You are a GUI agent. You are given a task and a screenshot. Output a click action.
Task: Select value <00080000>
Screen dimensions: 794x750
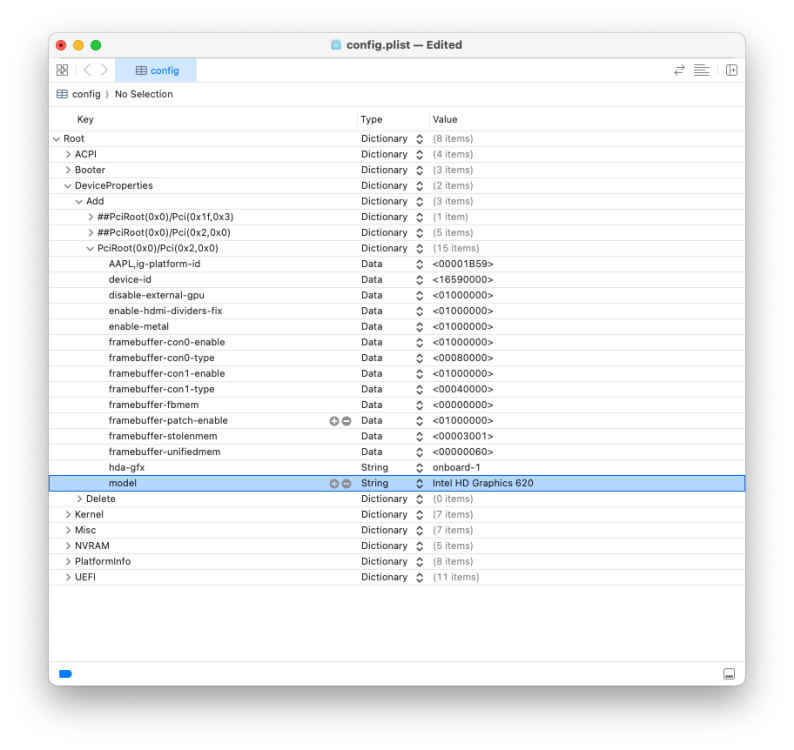(x=463, y=358)
